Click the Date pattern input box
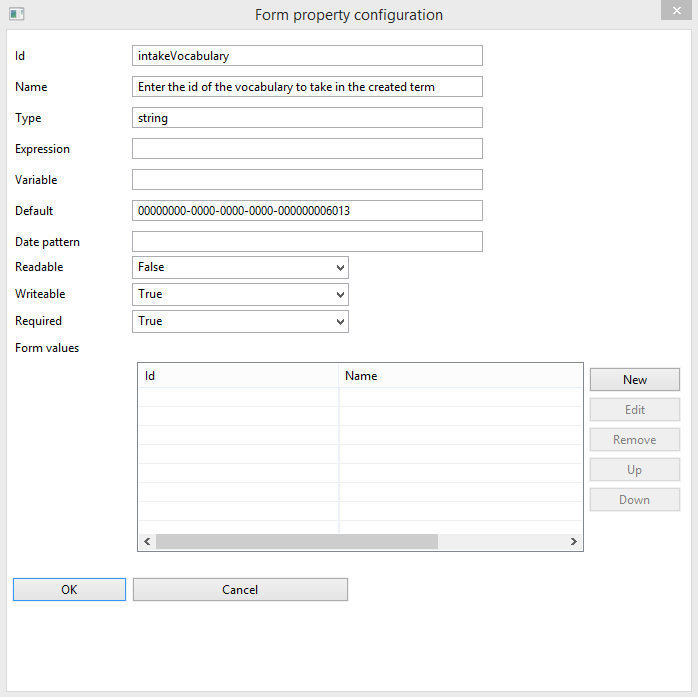Image resolution: width=698 pixels, height=697 pixels. pyautogui.click(x=307, y=242)
